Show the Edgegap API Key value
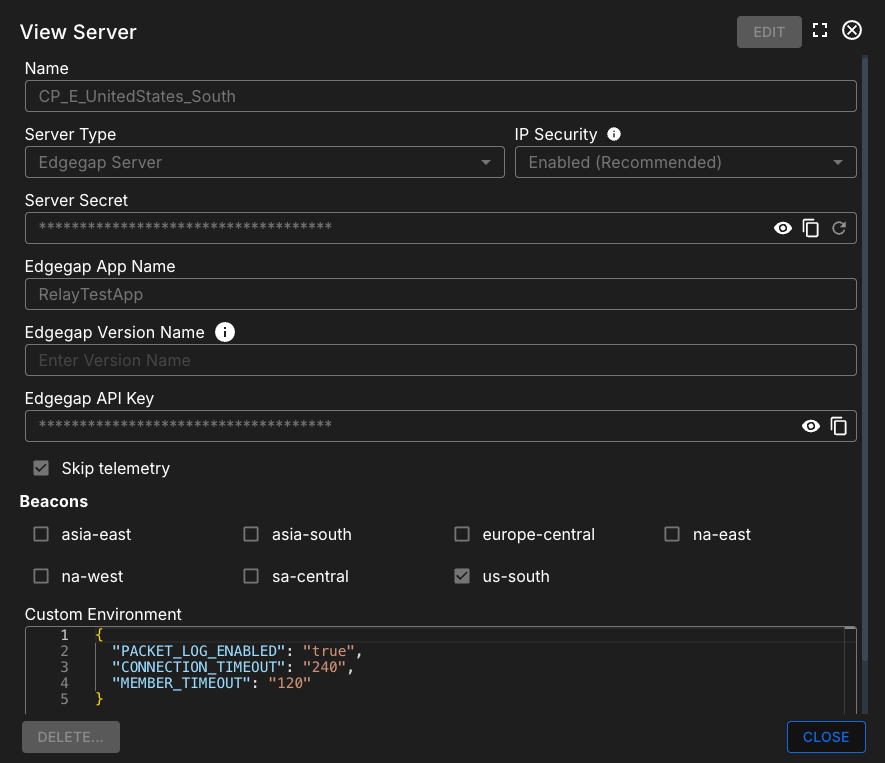 coord(810,426)
